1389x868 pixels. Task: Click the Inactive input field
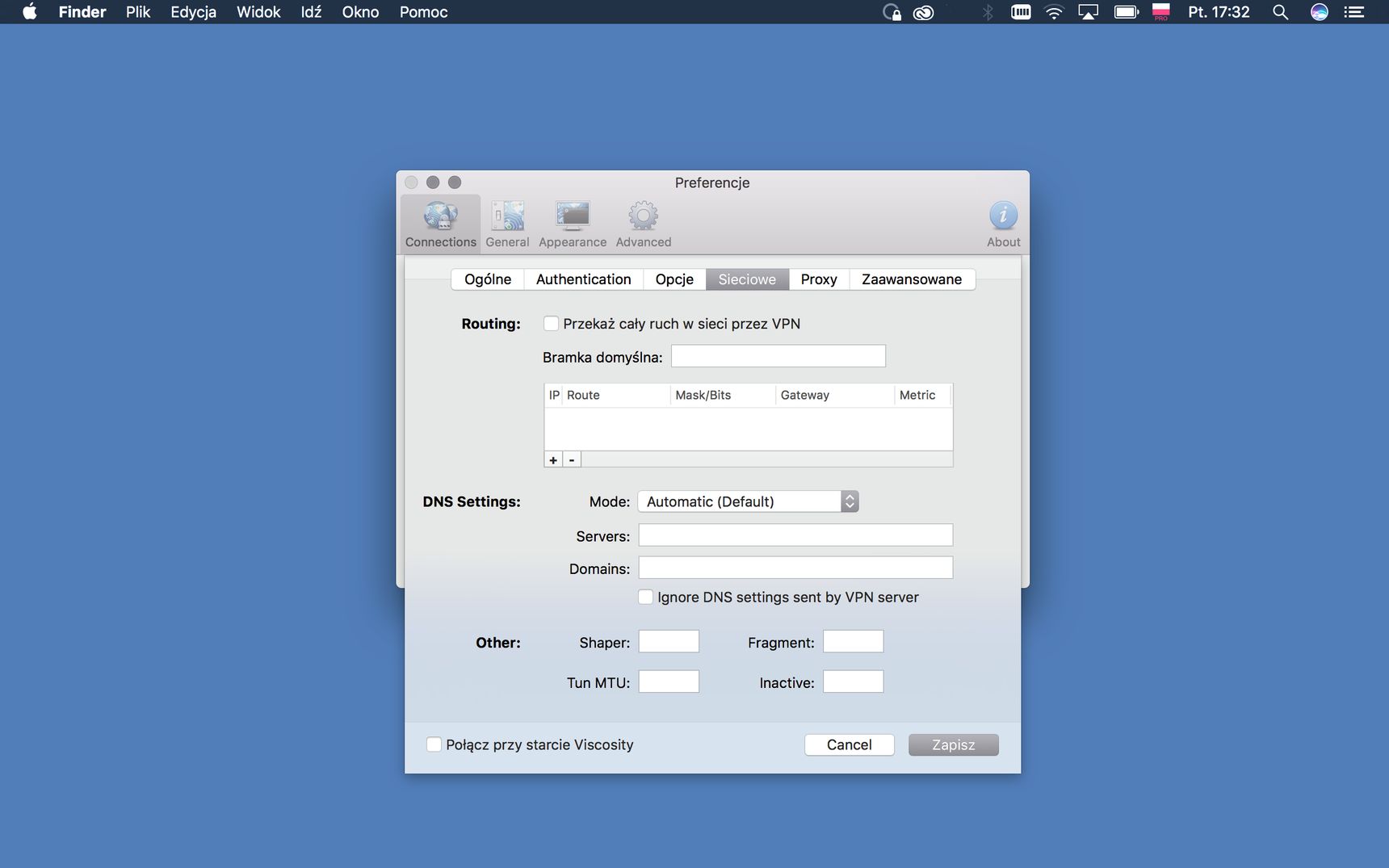point(853,681)
